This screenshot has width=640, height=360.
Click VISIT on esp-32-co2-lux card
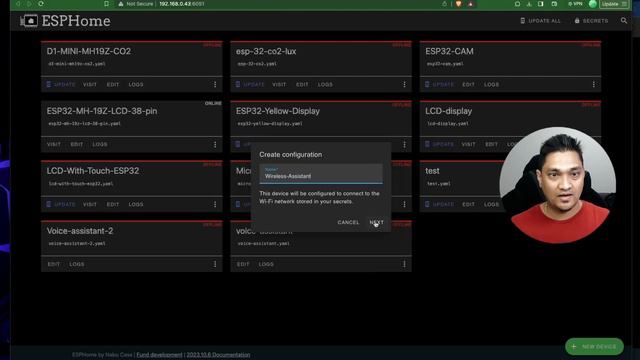tap(279, 84)
